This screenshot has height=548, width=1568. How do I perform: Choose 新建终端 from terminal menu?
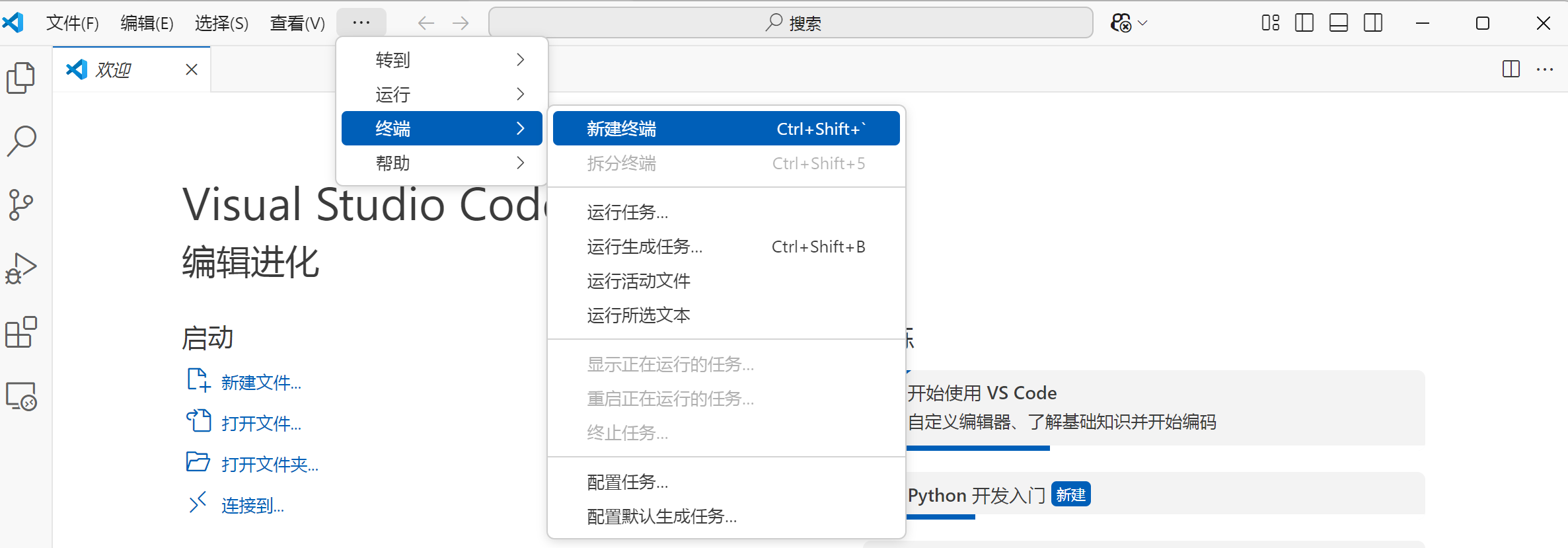click(726, 128)
